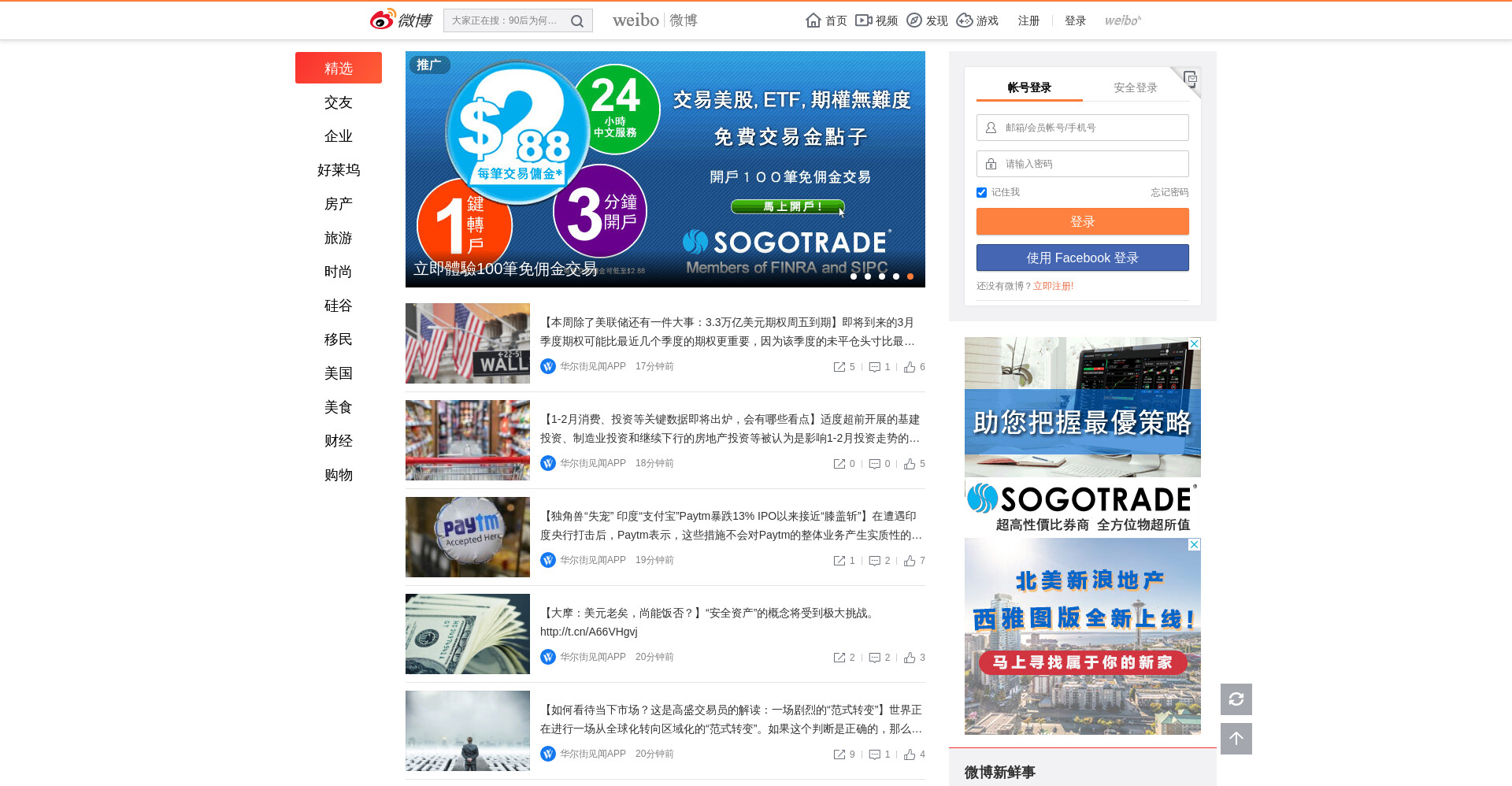
Task: Select 硅谷 category in sidebar
Action: (x=339, y=306)
